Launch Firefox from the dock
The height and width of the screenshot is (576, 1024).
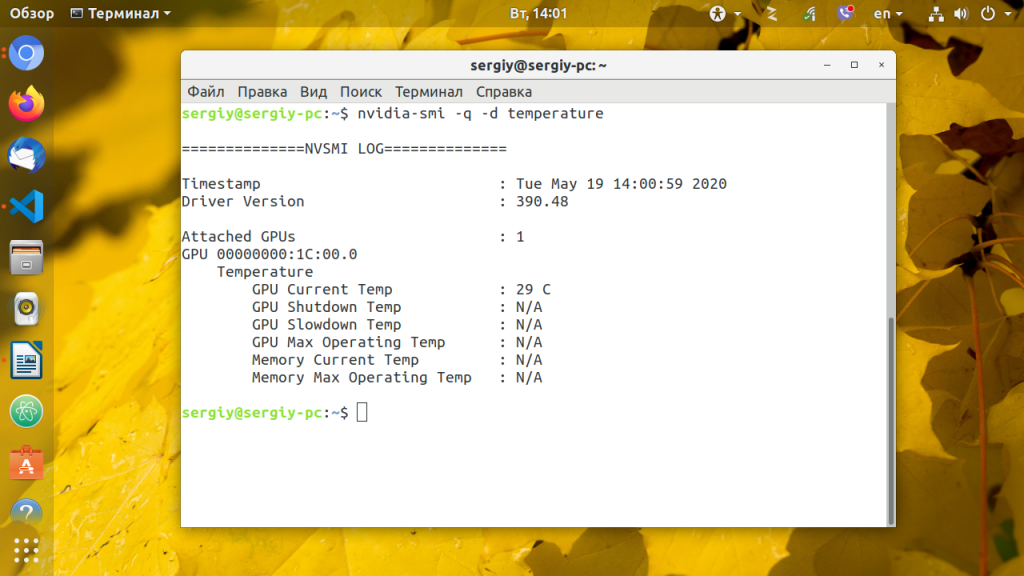[x=26, y=104]
